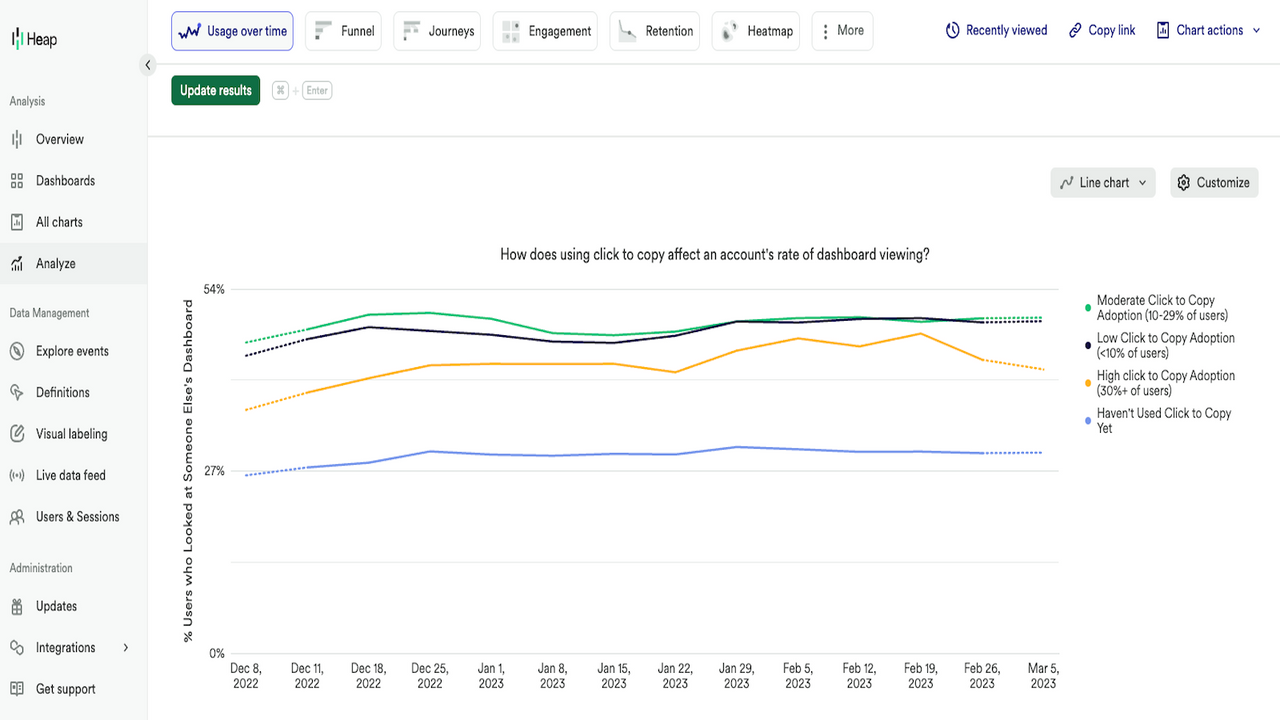Viewport: 1280px width, 720px height.
Task: Open Users & Sessions
Action: coord(77,517)
